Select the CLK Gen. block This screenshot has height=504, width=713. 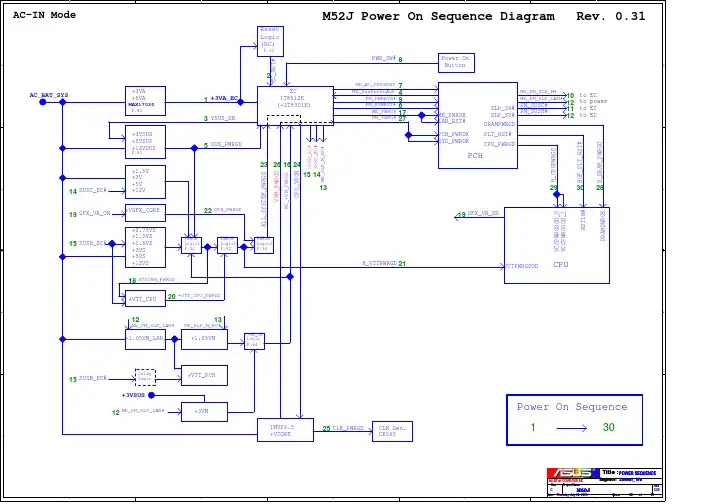(392, 431)
